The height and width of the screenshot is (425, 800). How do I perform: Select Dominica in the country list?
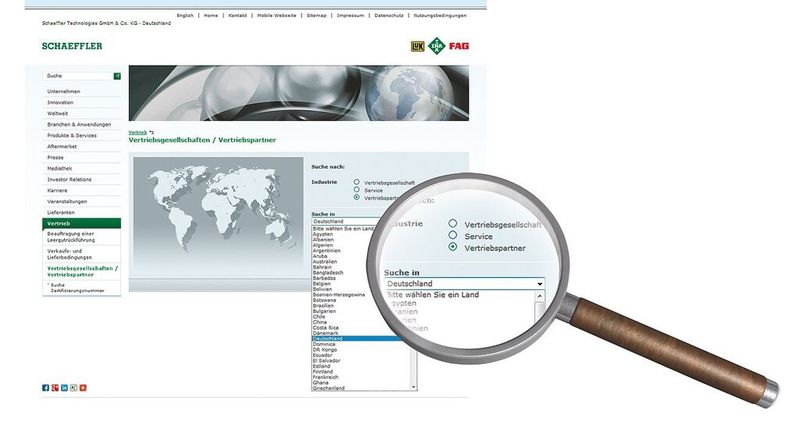pyautogui.click(x=324, y=344)
